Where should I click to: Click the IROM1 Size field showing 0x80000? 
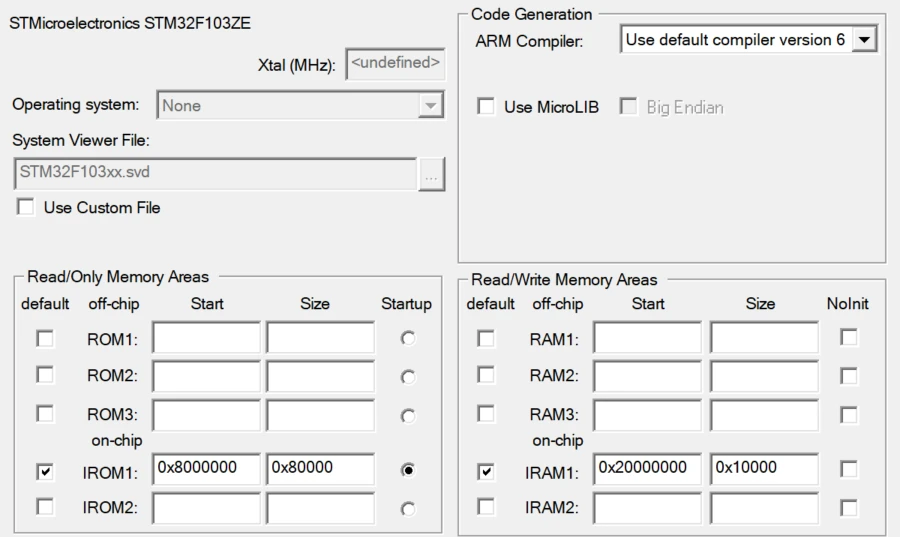(x=320, y=469)
